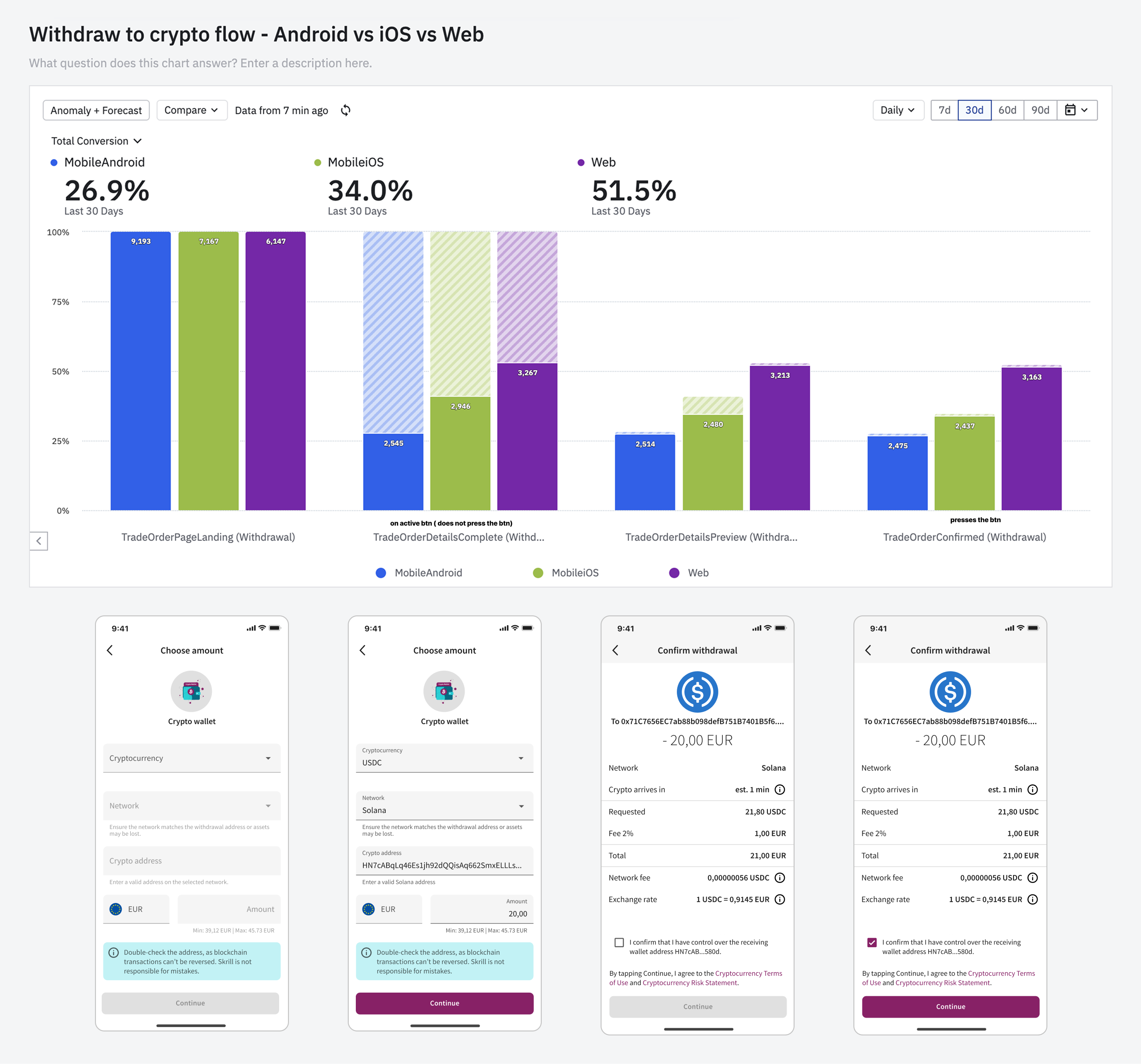Check the unchecked wallet control confirmation box

619,942
